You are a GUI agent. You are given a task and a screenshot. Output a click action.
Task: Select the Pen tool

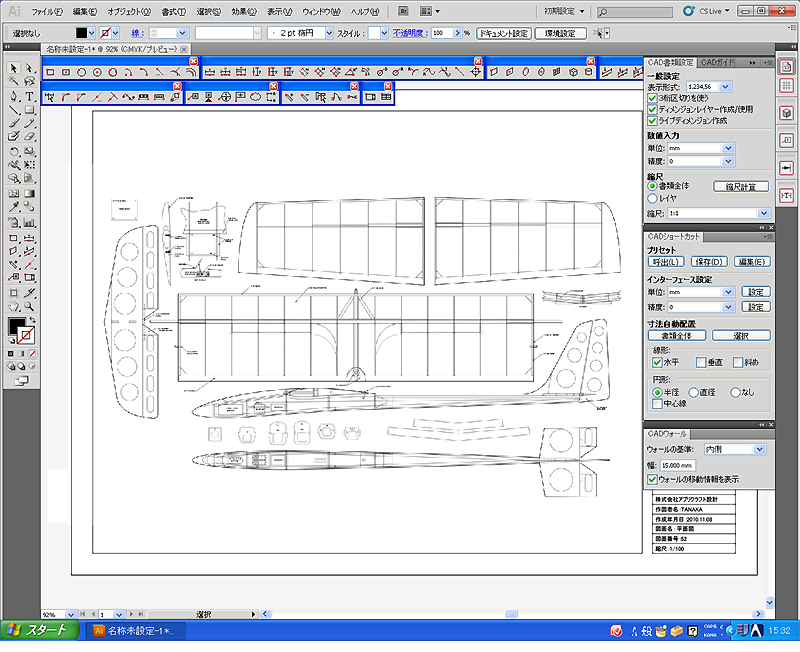click(14, 96)
